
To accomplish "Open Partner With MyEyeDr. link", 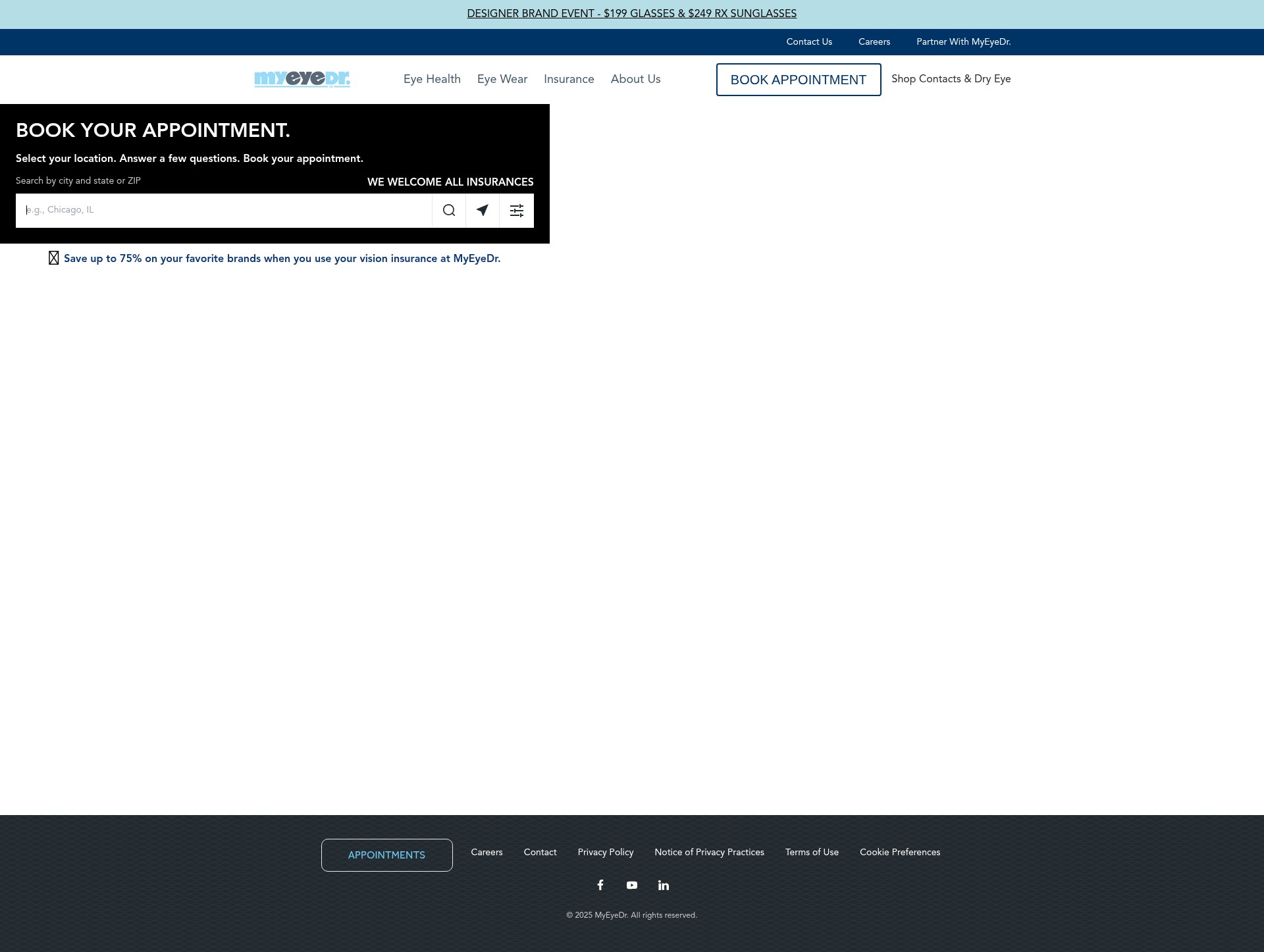I will click(x=964, y=41).
